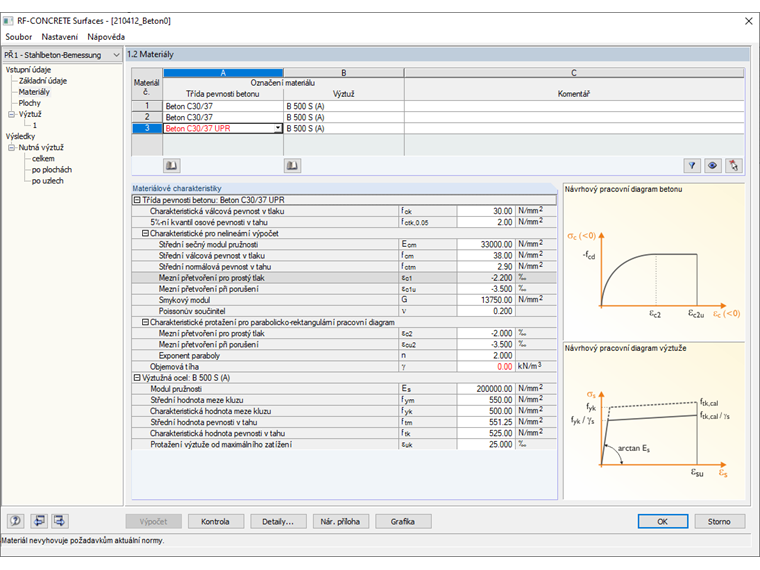Screen dimensions: 760x570
Task: Click Komentář cell of row 1
Action: pyautogui.click(x=574, y=106)
